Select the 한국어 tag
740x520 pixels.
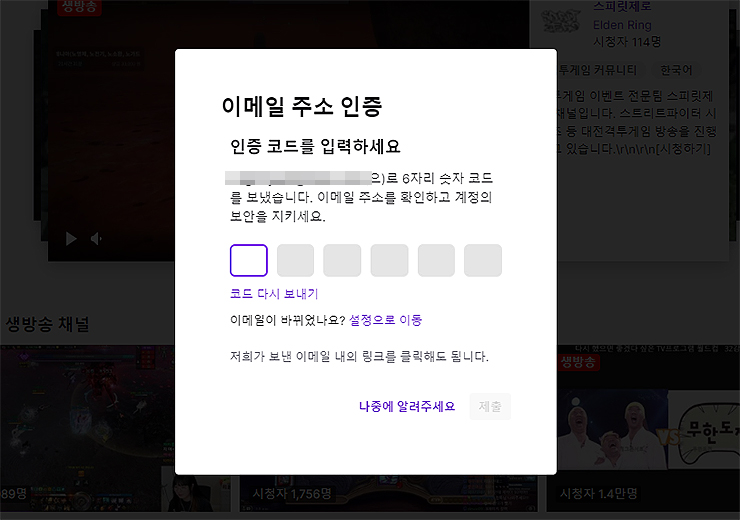tap(676, 70)
